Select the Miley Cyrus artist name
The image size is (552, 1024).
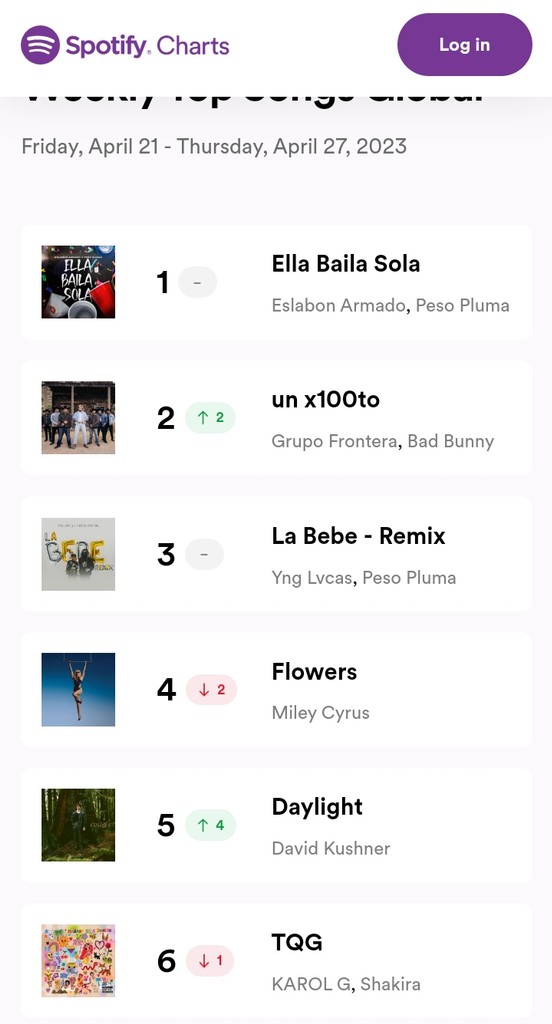coord(321,712)
